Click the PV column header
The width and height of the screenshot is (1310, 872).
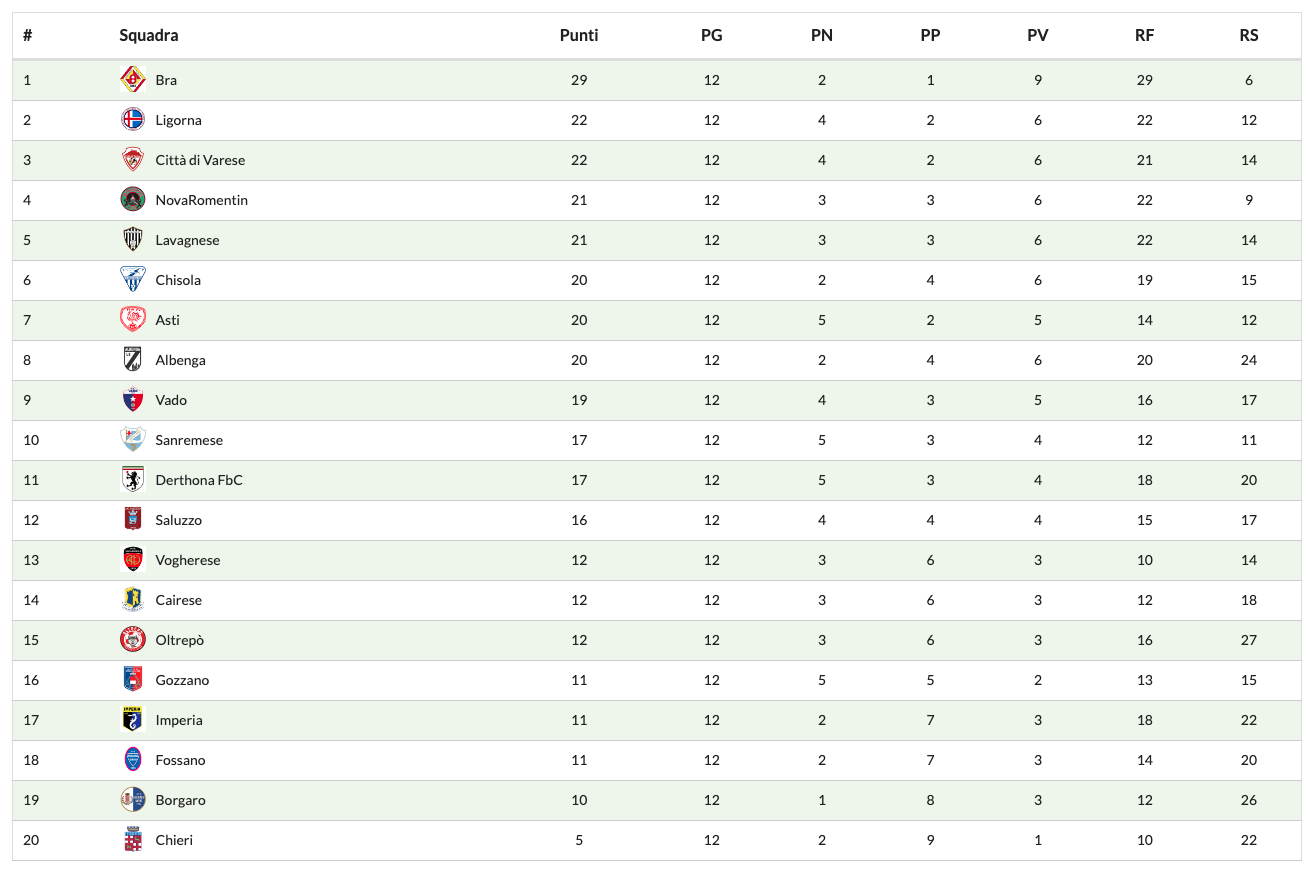click(x=1038, y=35)
